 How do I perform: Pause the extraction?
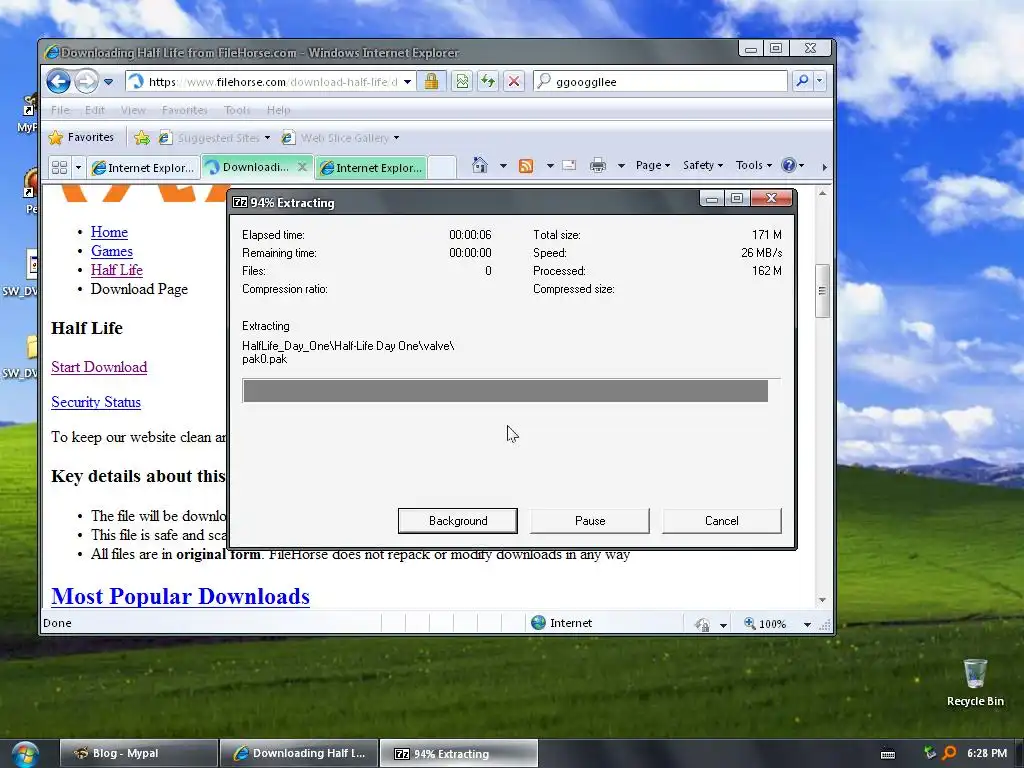click(x=590, y=520)
